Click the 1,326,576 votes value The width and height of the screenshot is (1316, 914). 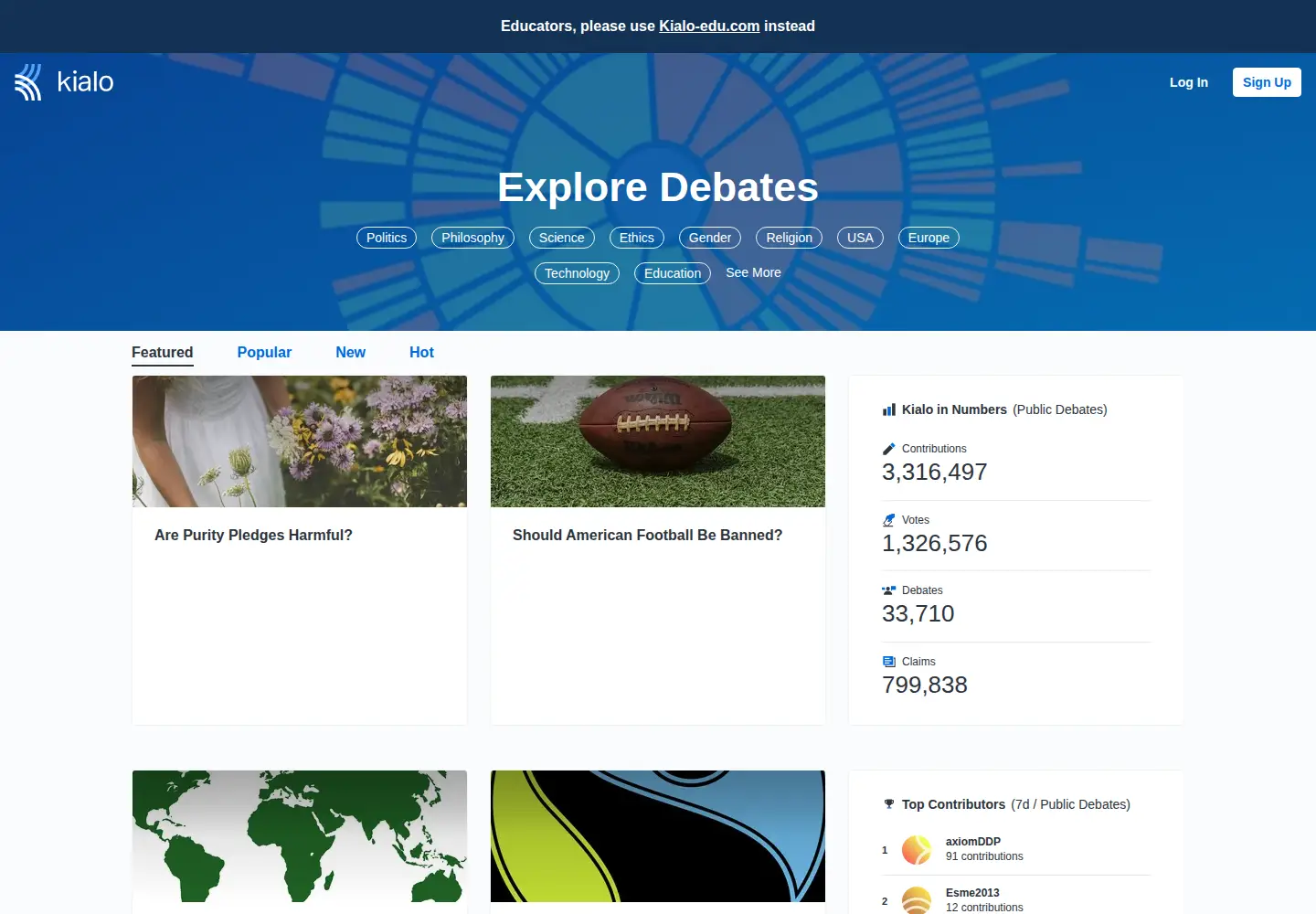tap(935, 544)
